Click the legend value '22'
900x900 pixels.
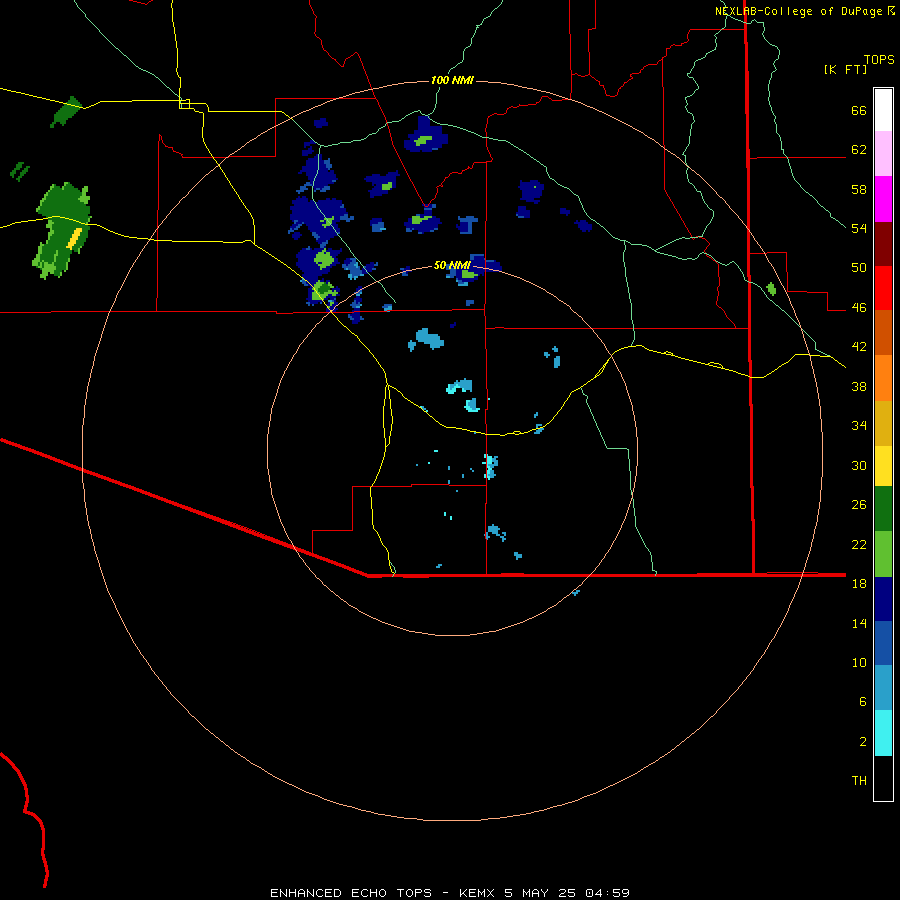(859, 545)
